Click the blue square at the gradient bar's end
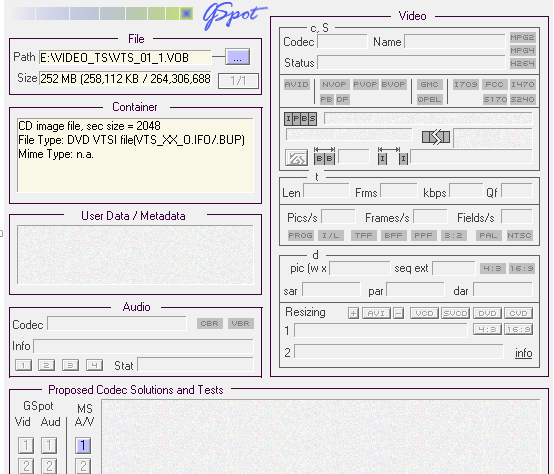This screenshot has height=474, width=554. [x=186, y=14]
